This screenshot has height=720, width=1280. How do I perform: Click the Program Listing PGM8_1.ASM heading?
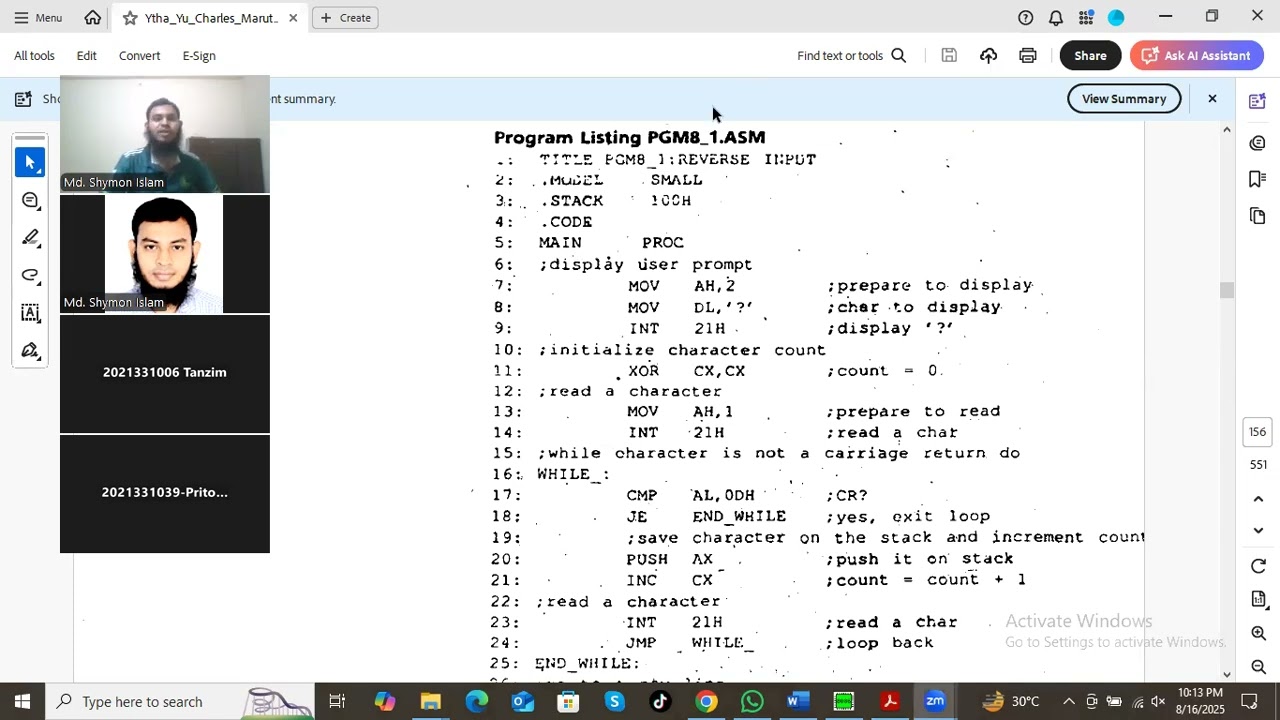tap(630, 137)
